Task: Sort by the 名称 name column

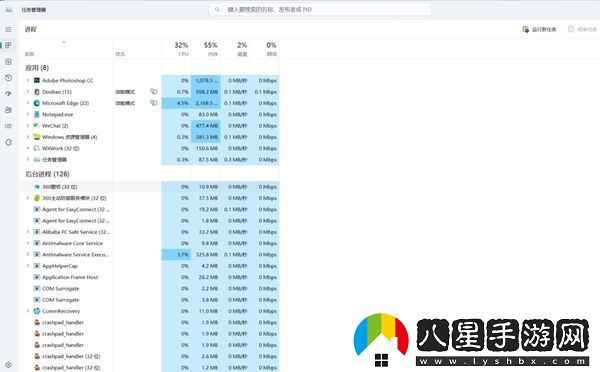Action: [x=67, y=49]
